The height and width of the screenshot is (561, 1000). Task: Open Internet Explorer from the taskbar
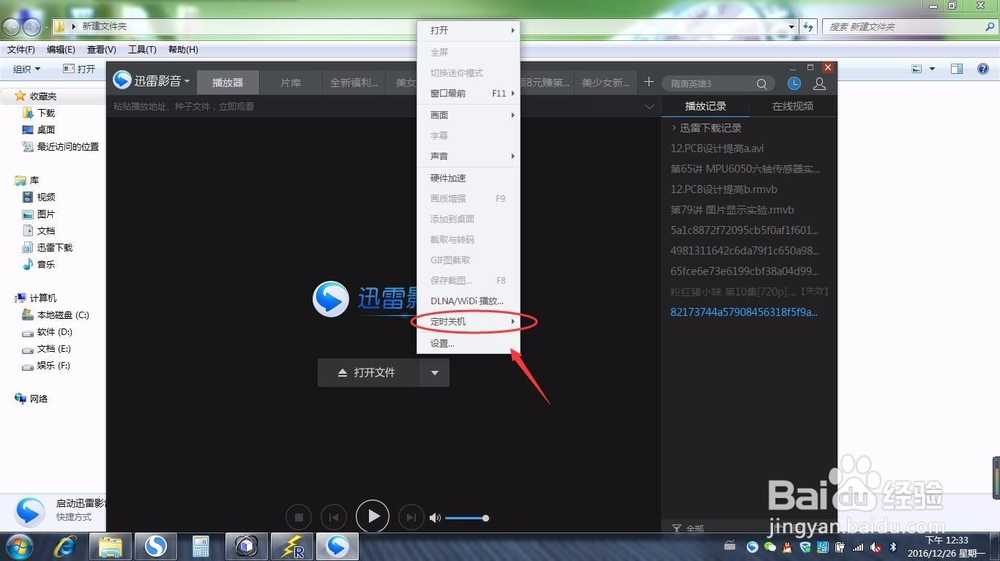66,547
